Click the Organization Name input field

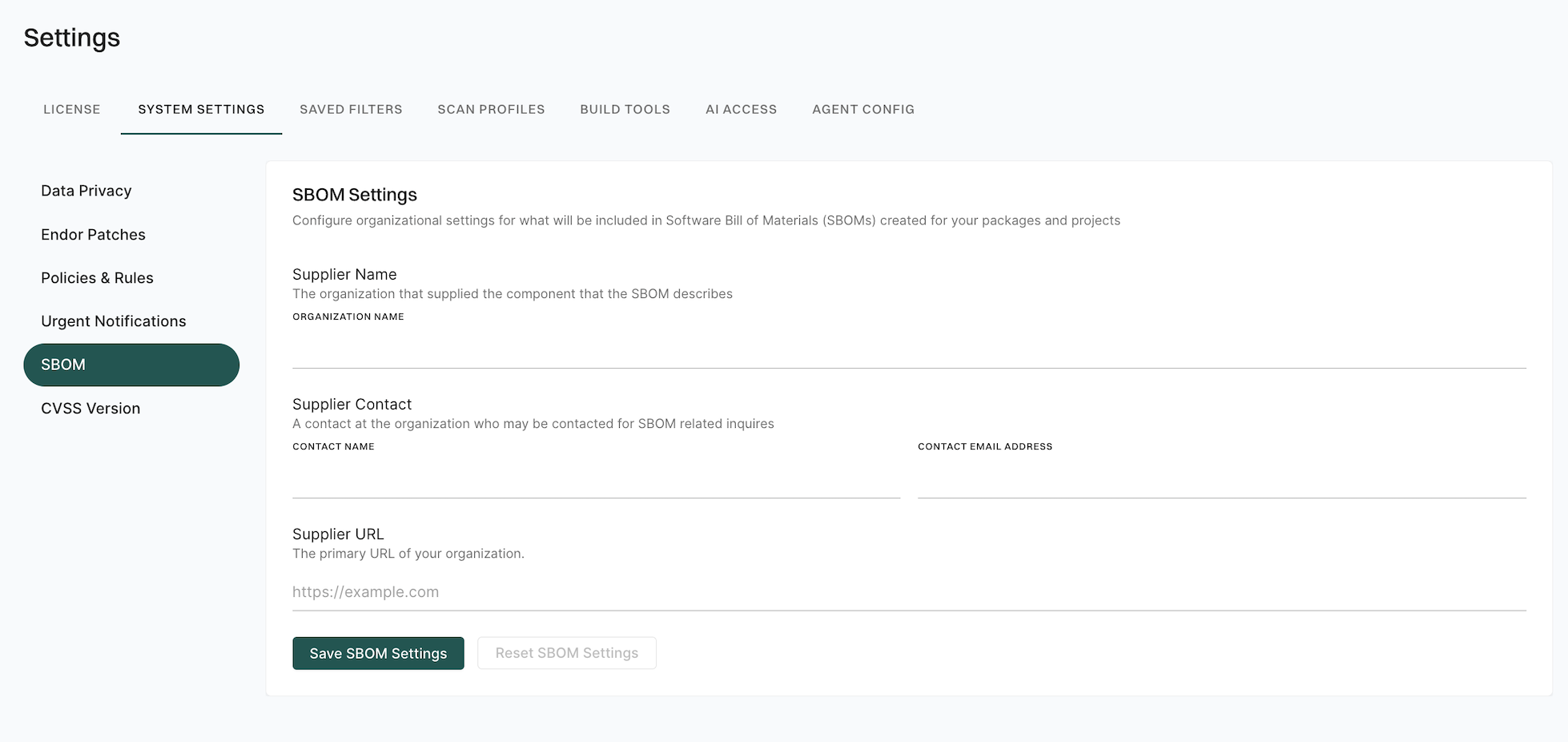click(908, 349)
